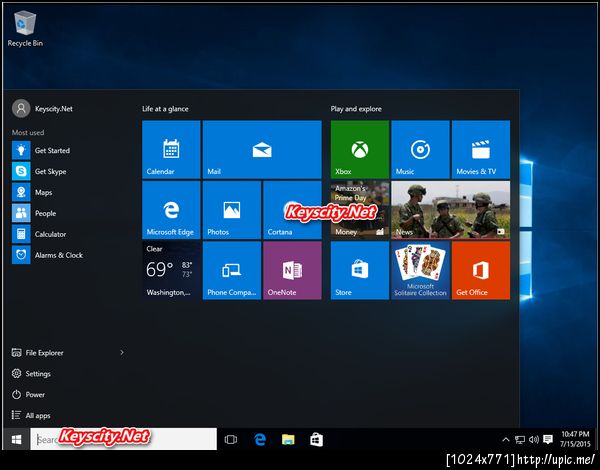Open the Phone Companion tile
The height and width of the screenshot is (470, 600).
232,271
